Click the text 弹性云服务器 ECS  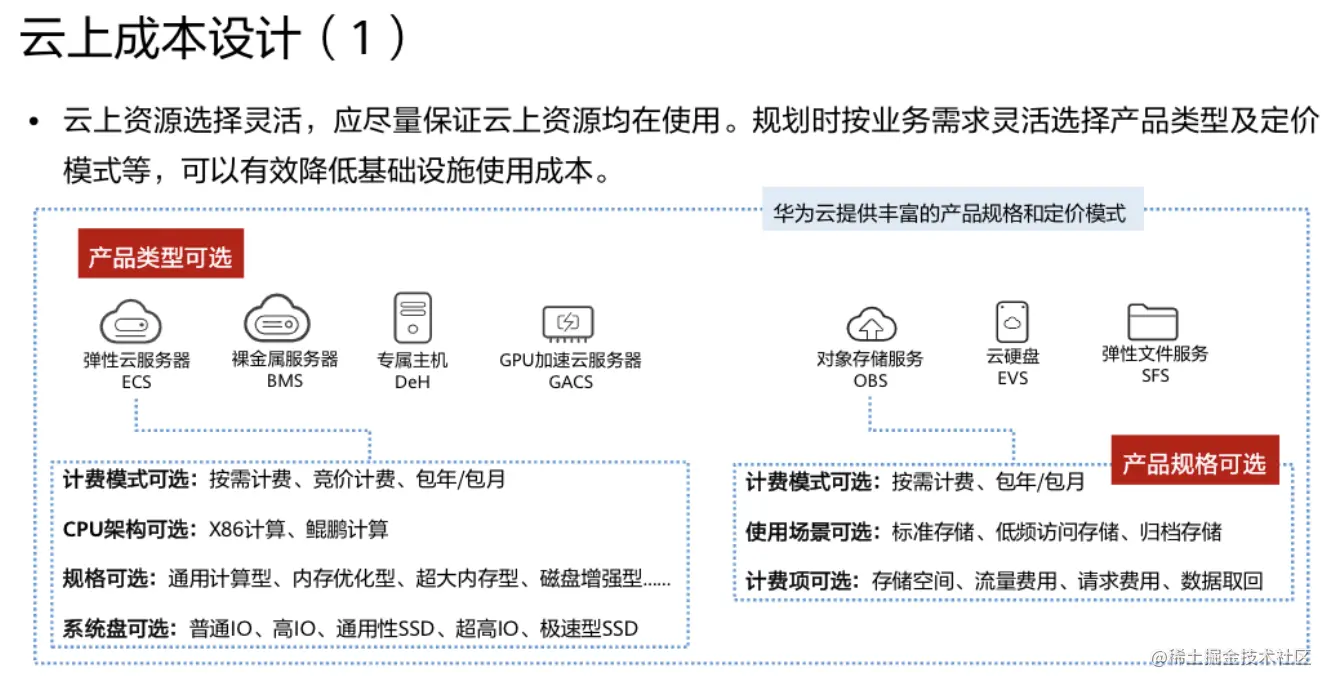[136, 370]
